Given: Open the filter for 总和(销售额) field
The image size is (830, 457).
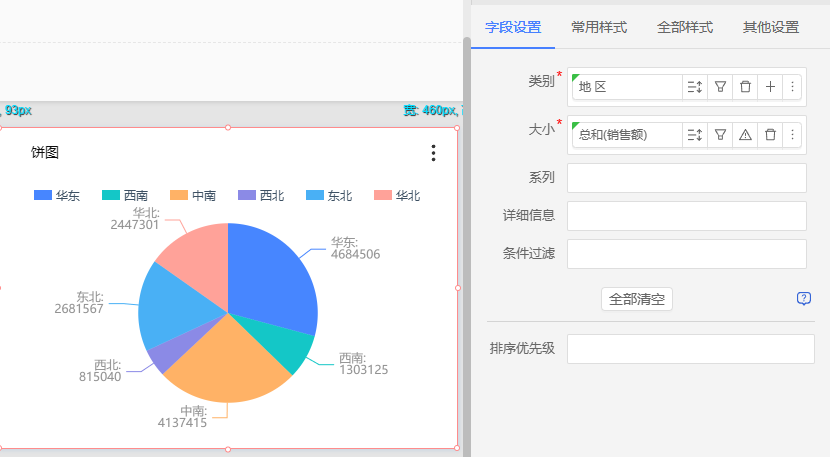Looking at the screenshot, I should [x=720, y=134].
